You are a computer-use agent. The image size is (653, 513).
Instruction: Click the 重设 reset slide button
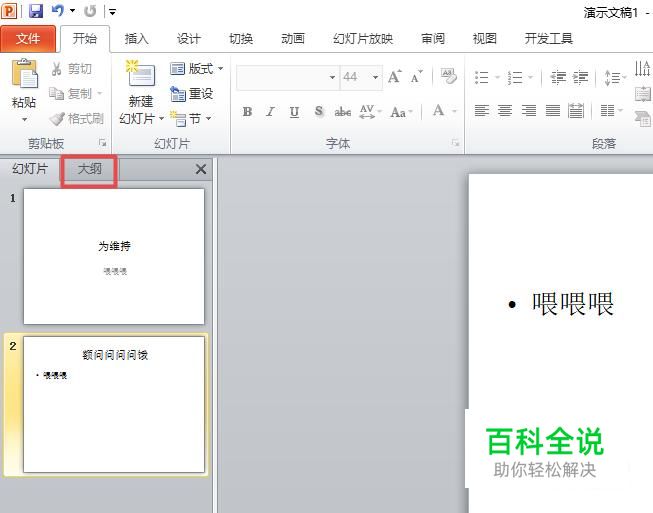pyautogui.click(x=192, y=94)
